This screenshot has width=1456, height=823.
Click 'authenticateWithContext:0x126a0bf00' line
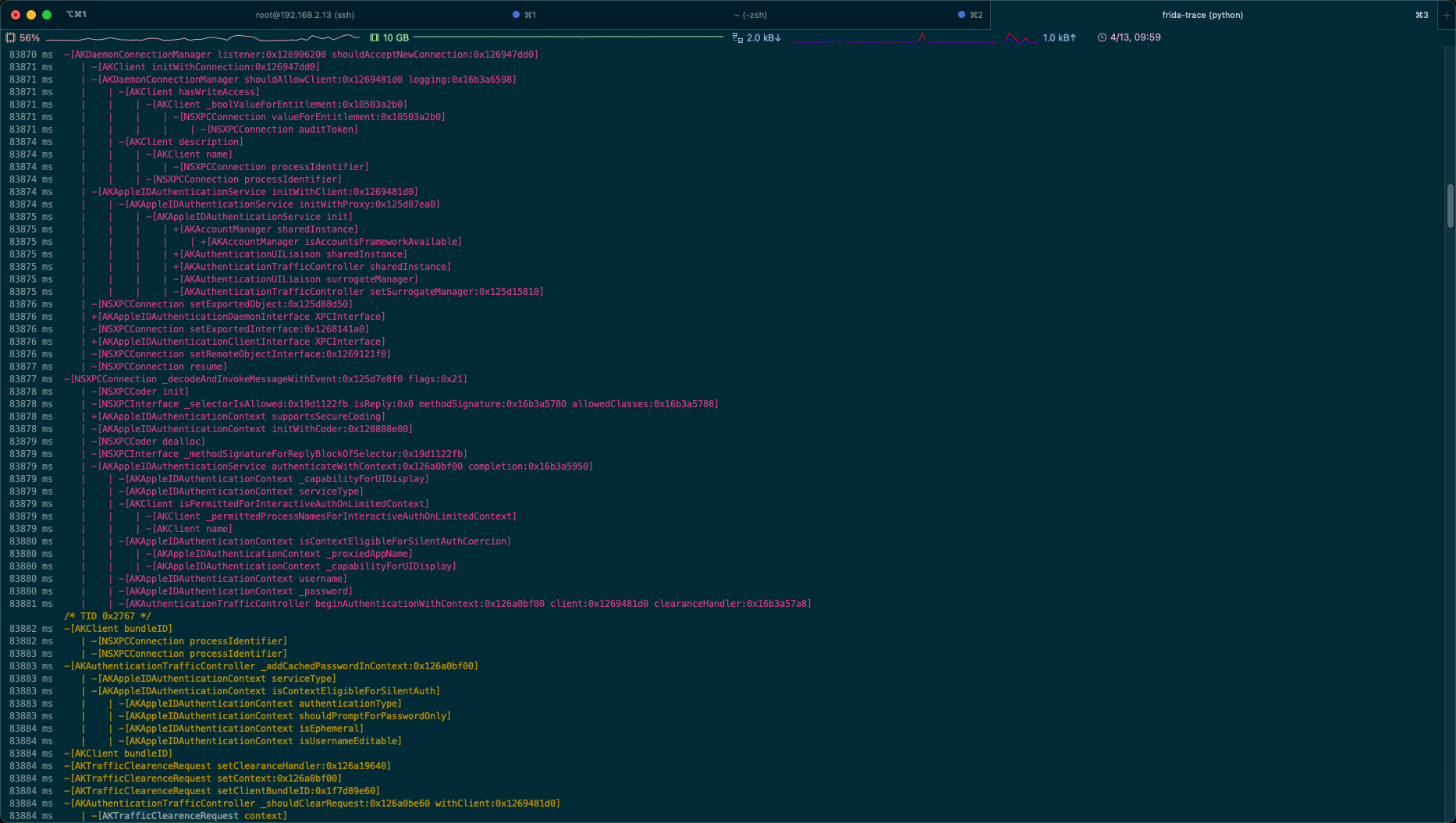(x=342, y=466)
